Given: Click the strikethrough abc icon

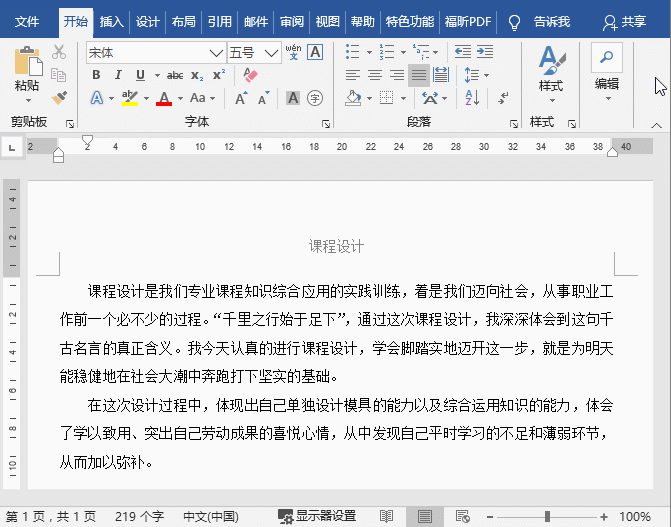Looking at the screenshot, I should click(175, 76).
